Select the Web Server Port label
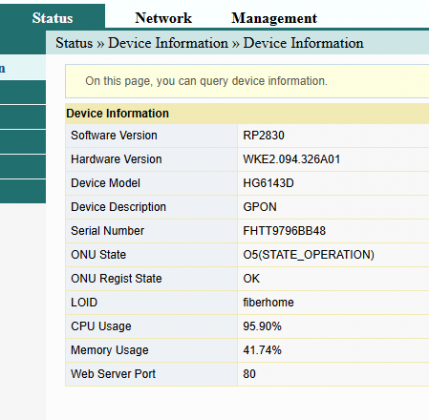The image size is (429, 420). tap(113, 374)
